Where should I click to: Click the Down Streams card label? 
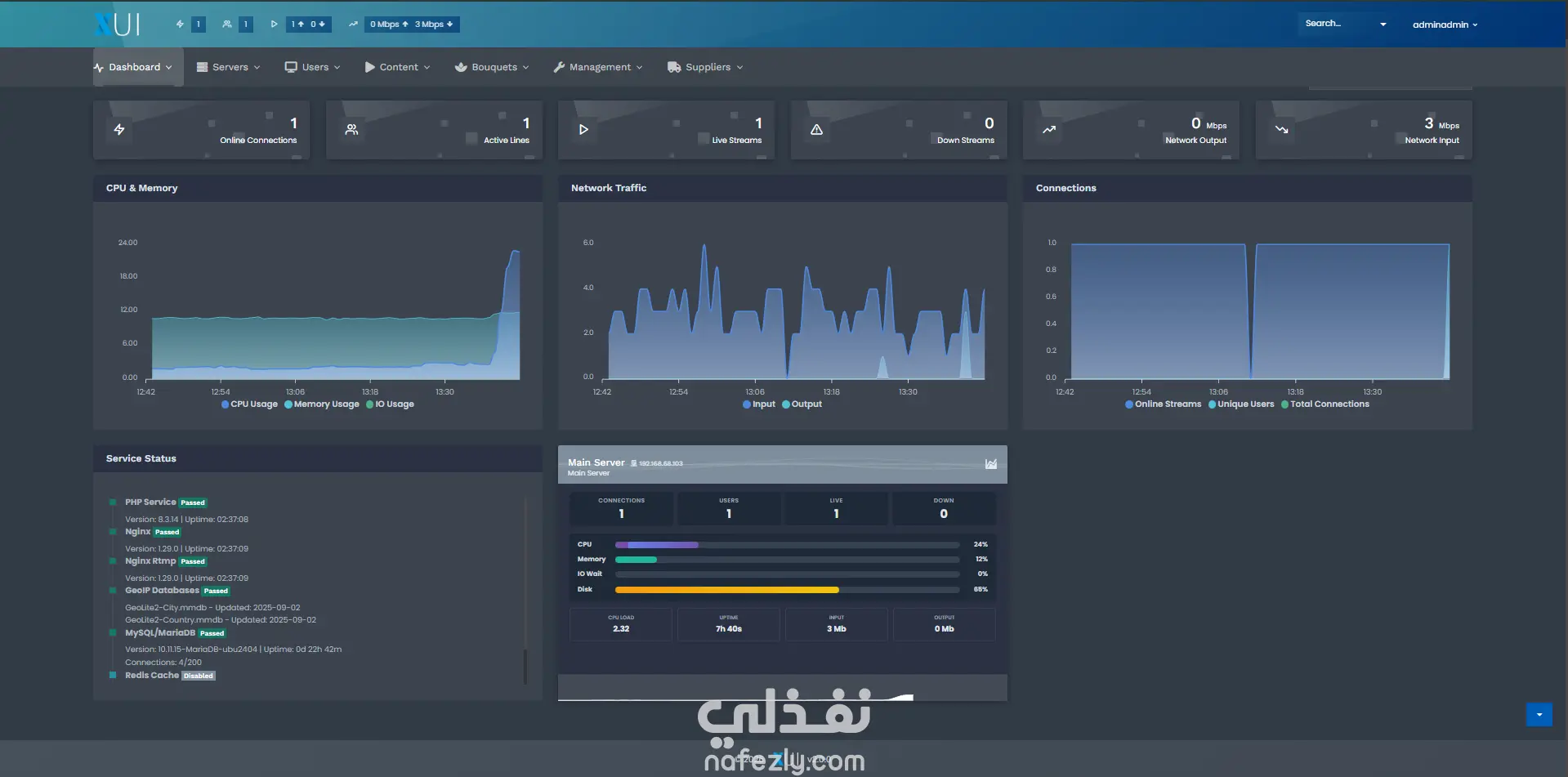point(966,141)
